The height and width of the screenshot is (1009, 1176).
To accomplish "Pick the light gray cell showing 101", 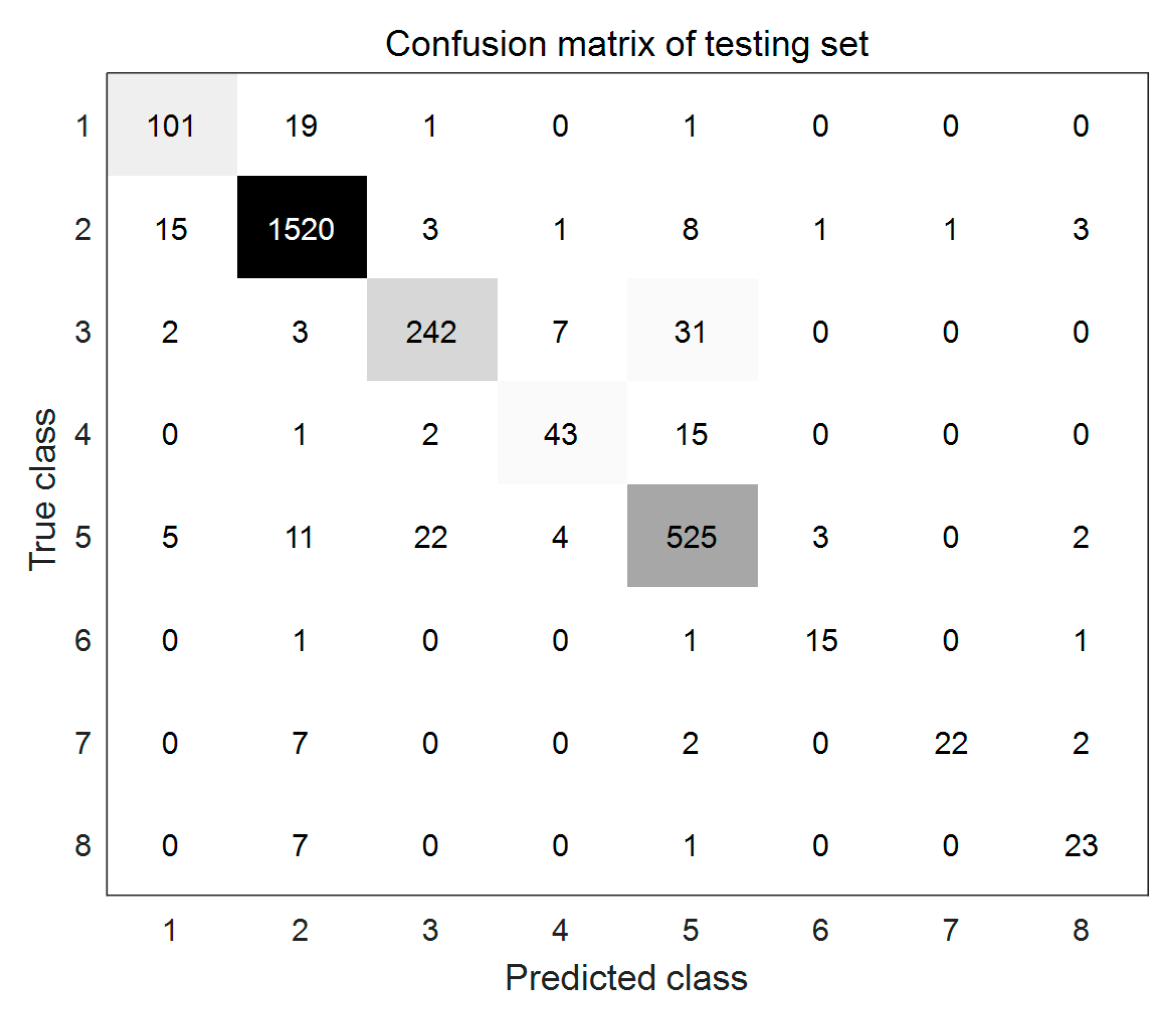I will click(171, 125).
